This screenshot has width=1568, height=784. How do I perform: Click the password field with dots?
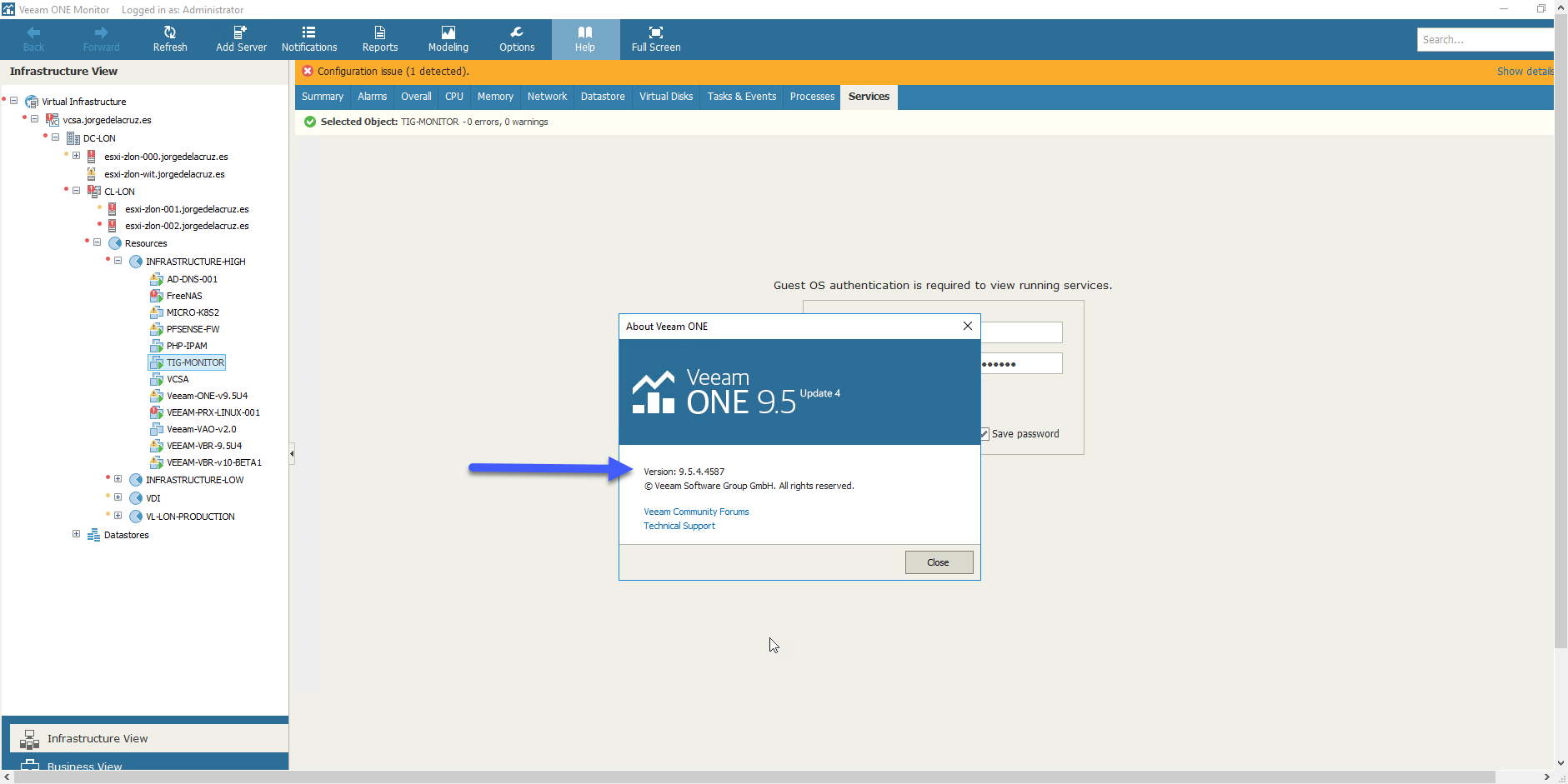(1021, 364)
